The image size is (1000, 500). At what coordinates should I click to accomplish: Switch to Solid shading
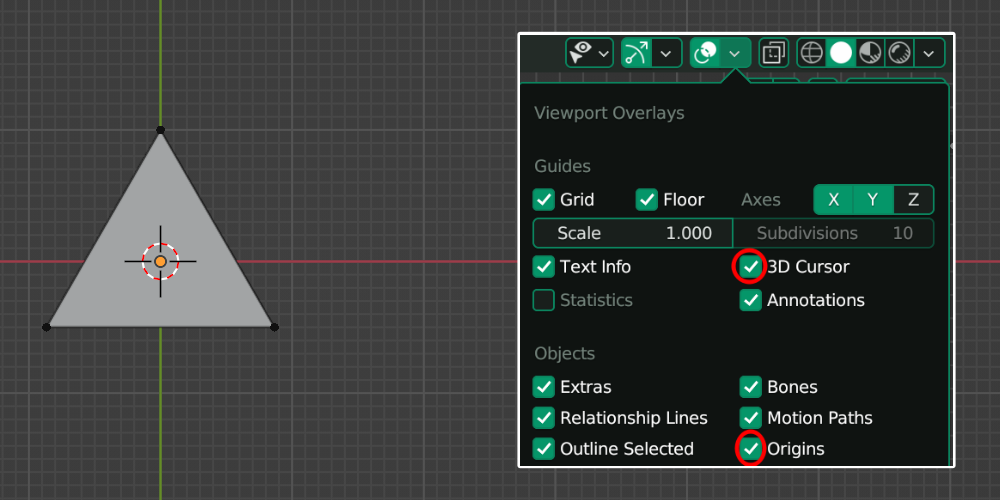click(841, 53)
